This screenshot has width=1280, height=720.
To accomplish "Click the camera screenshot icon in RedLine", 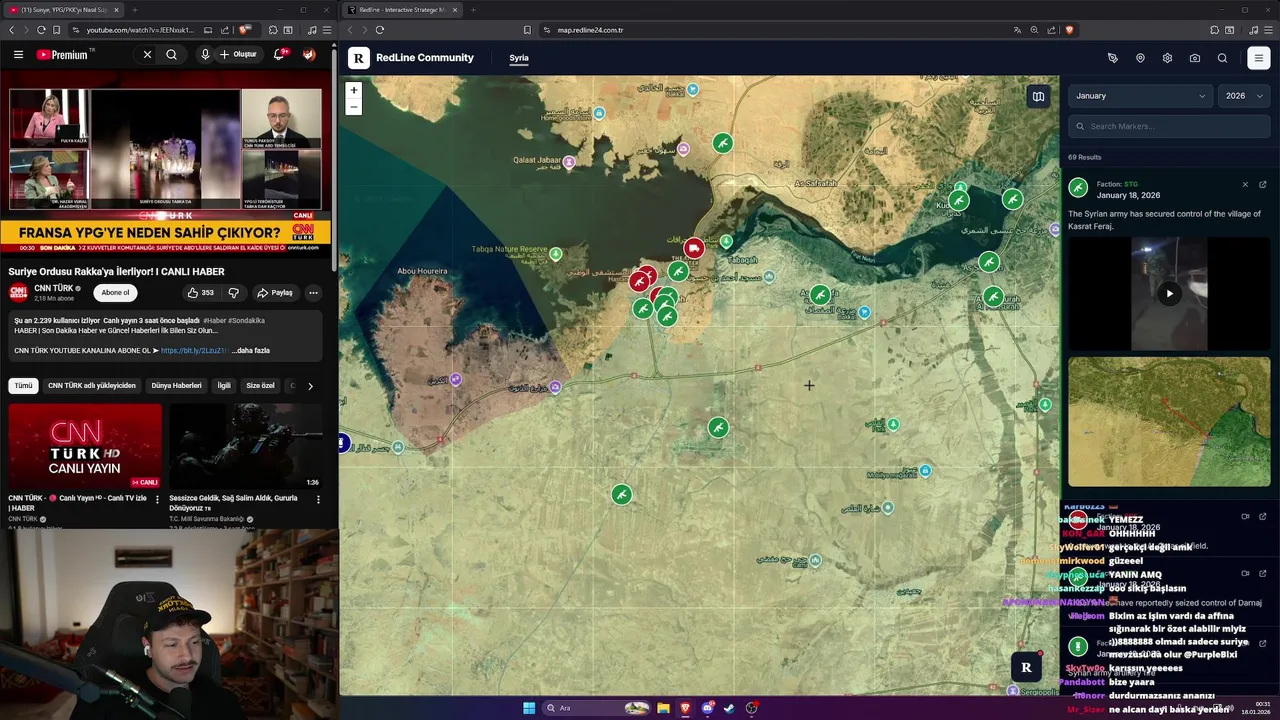I will pos(1195,58).
